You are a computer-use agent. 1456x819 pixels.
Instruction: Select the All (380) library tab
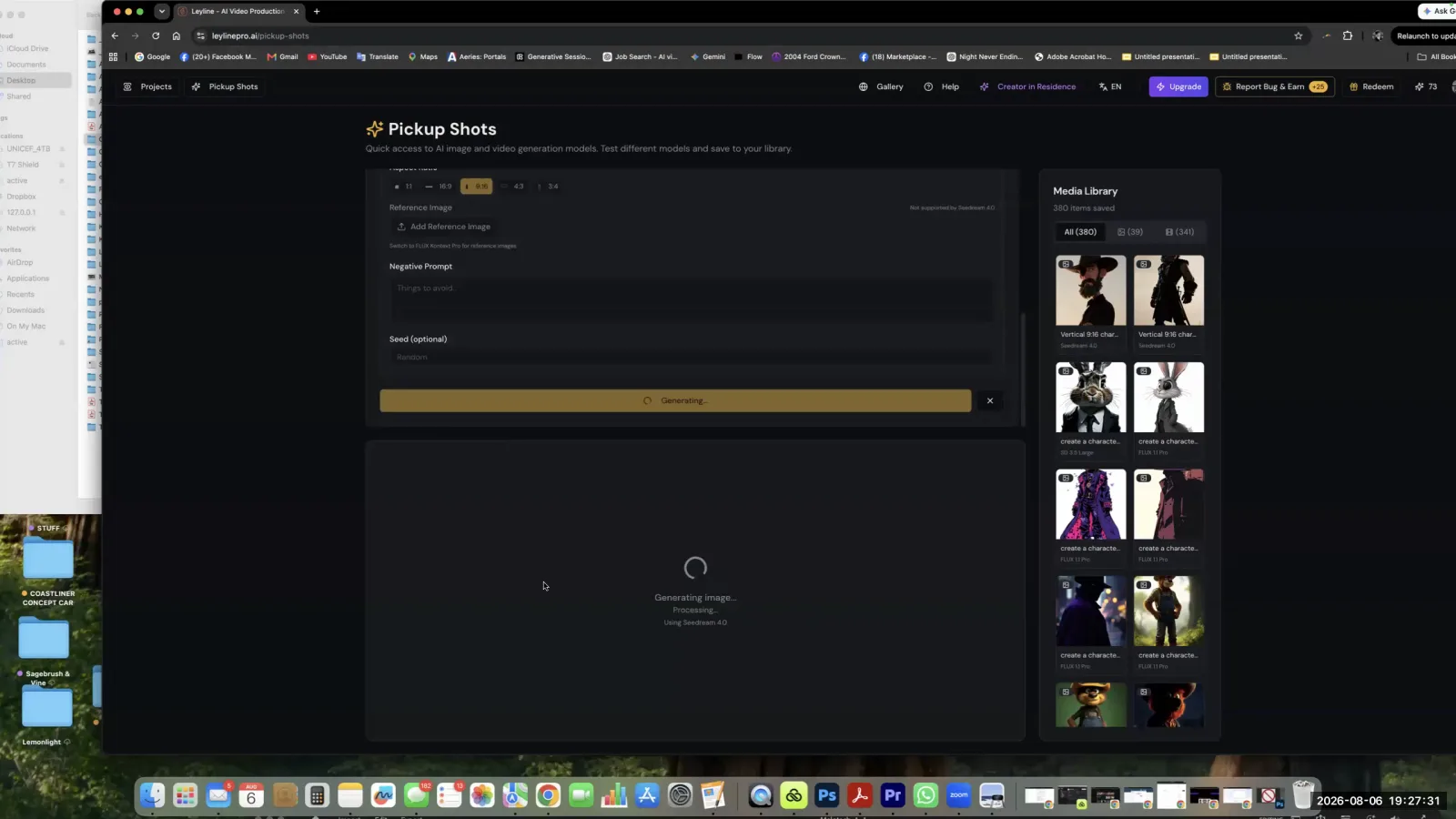coord(1080,232)
